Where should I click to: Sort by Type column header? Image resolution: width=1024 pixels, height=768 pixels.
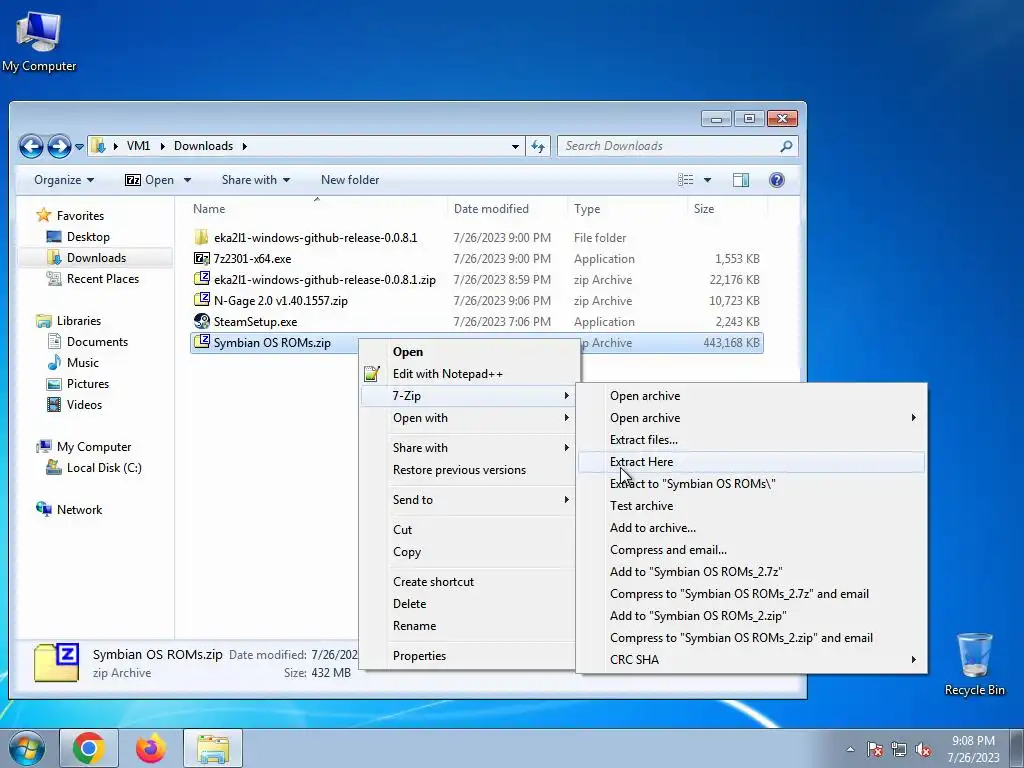click(628, 209)
